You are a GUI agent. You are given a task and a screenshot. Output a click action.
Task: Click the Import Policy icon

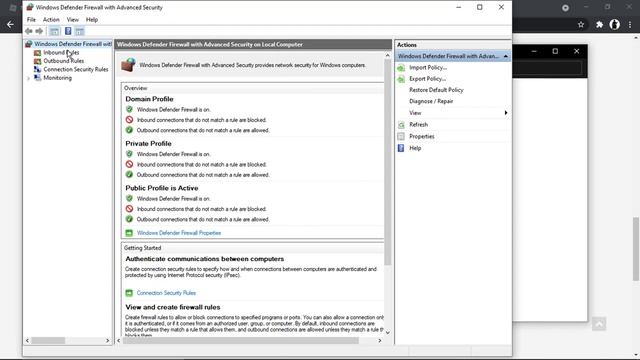pos(401,68)
